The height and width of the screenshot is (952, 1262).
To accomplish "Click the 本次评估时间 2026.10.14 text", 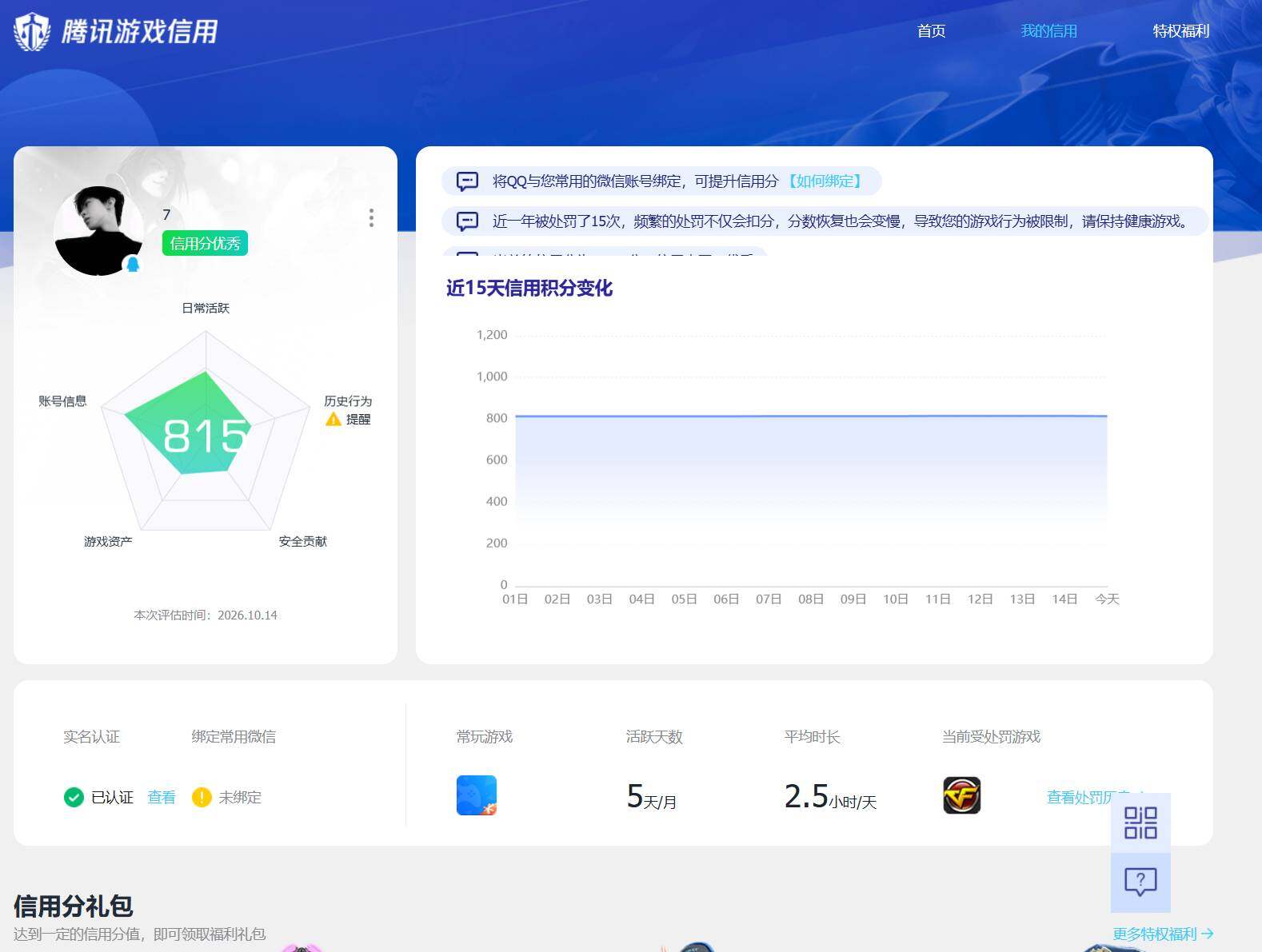I will tap(206, 615).
